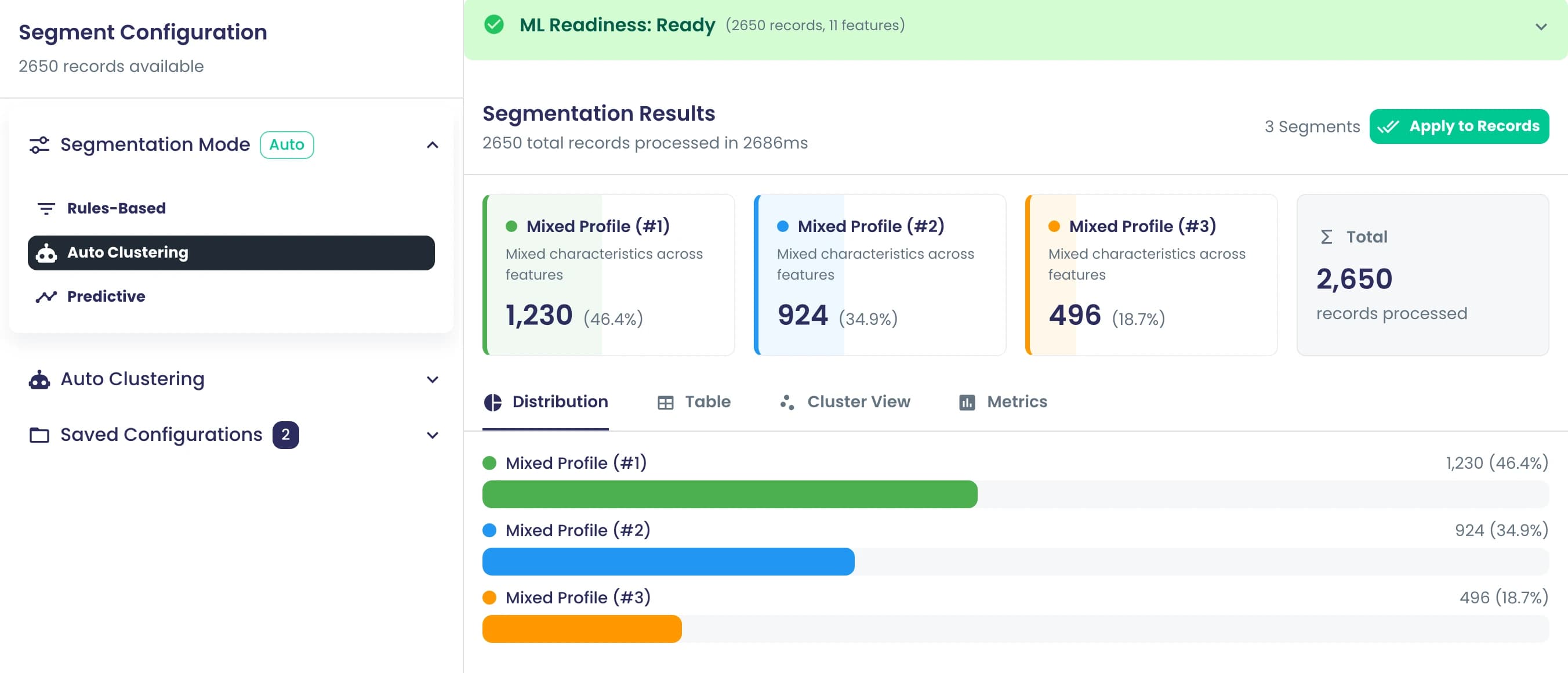Click the orange Mixed Profile (#3) distribution bar
This screenshot has height=673, width=1568.
click(582, 629)
